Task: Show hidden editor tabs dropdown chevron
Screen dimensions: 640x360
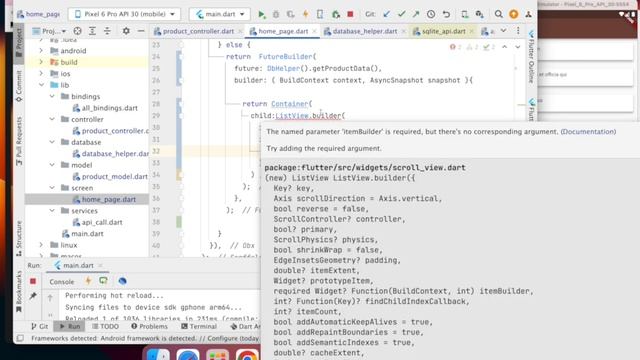Action: point(503,31)
